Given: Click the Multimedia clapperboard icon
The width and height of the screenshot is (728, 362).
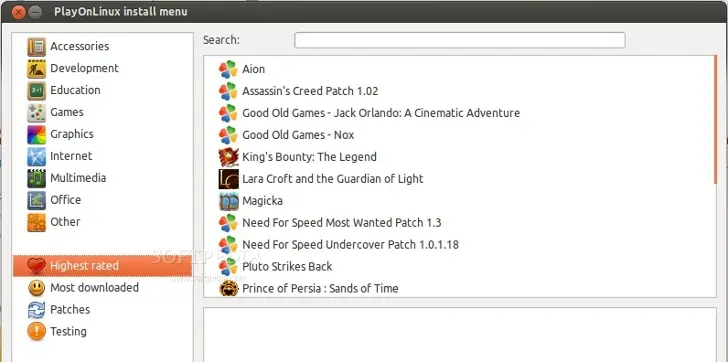Looking at the screenshot, I should [x=36, y=178].
